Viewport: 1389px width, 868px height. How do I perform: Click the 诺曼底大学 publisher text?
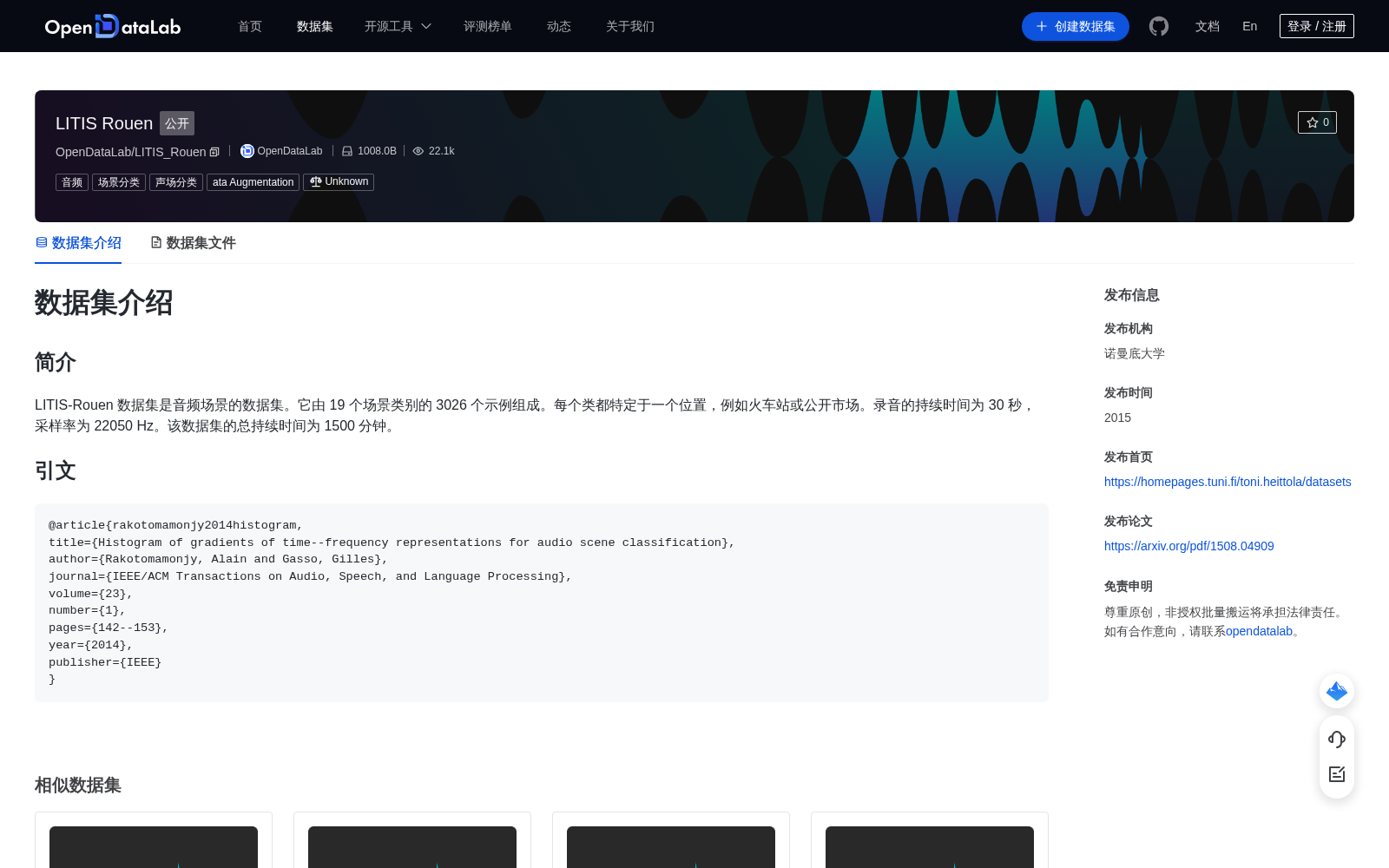click(1135, 353)
